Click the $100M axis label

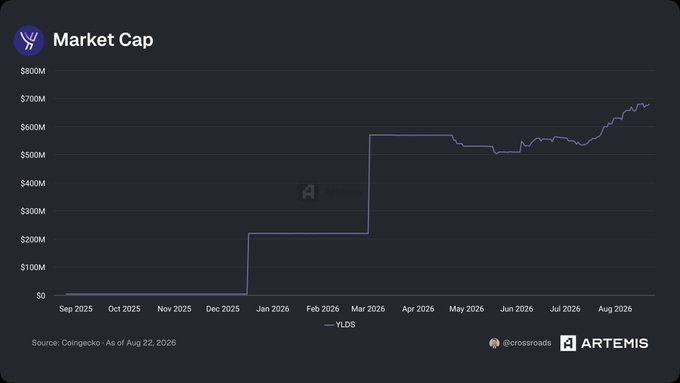click(33, 267)
